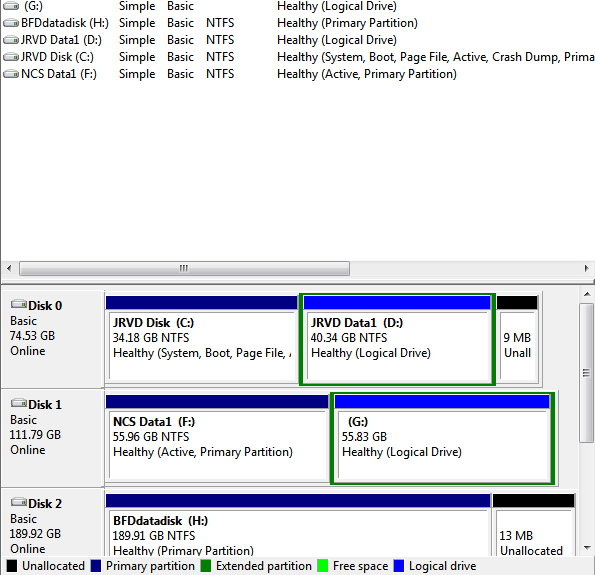The height and width of the screenshot is (575, 595).
Task: Click the black Unallocated legend swatch
Action: (x=12, y=566)
